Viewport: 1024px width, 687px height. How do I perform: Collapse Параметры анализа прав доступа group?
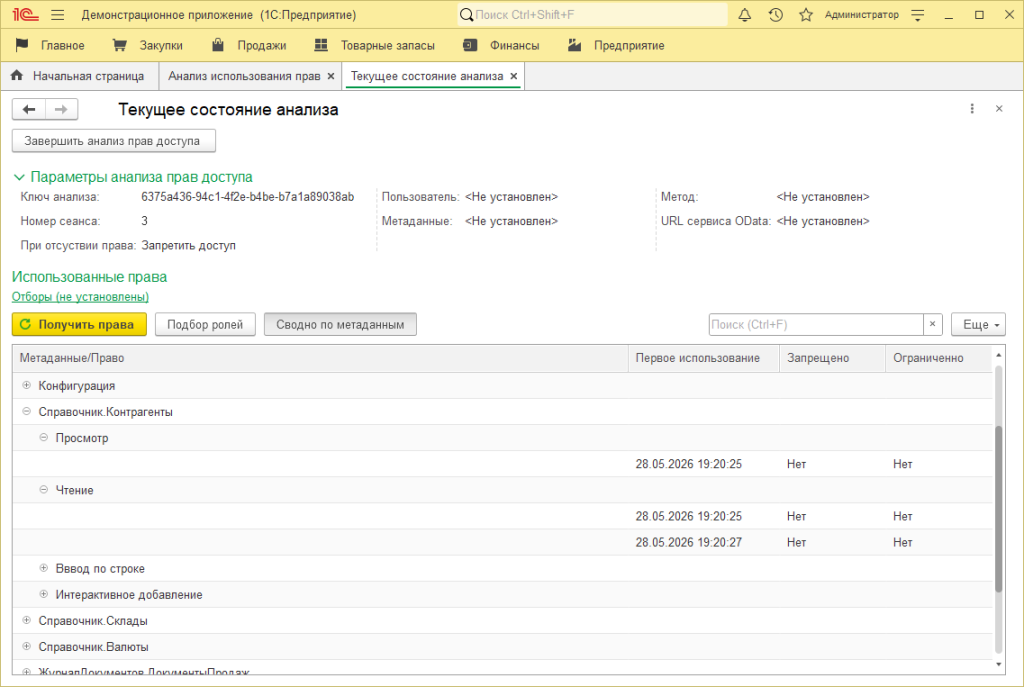19,177
